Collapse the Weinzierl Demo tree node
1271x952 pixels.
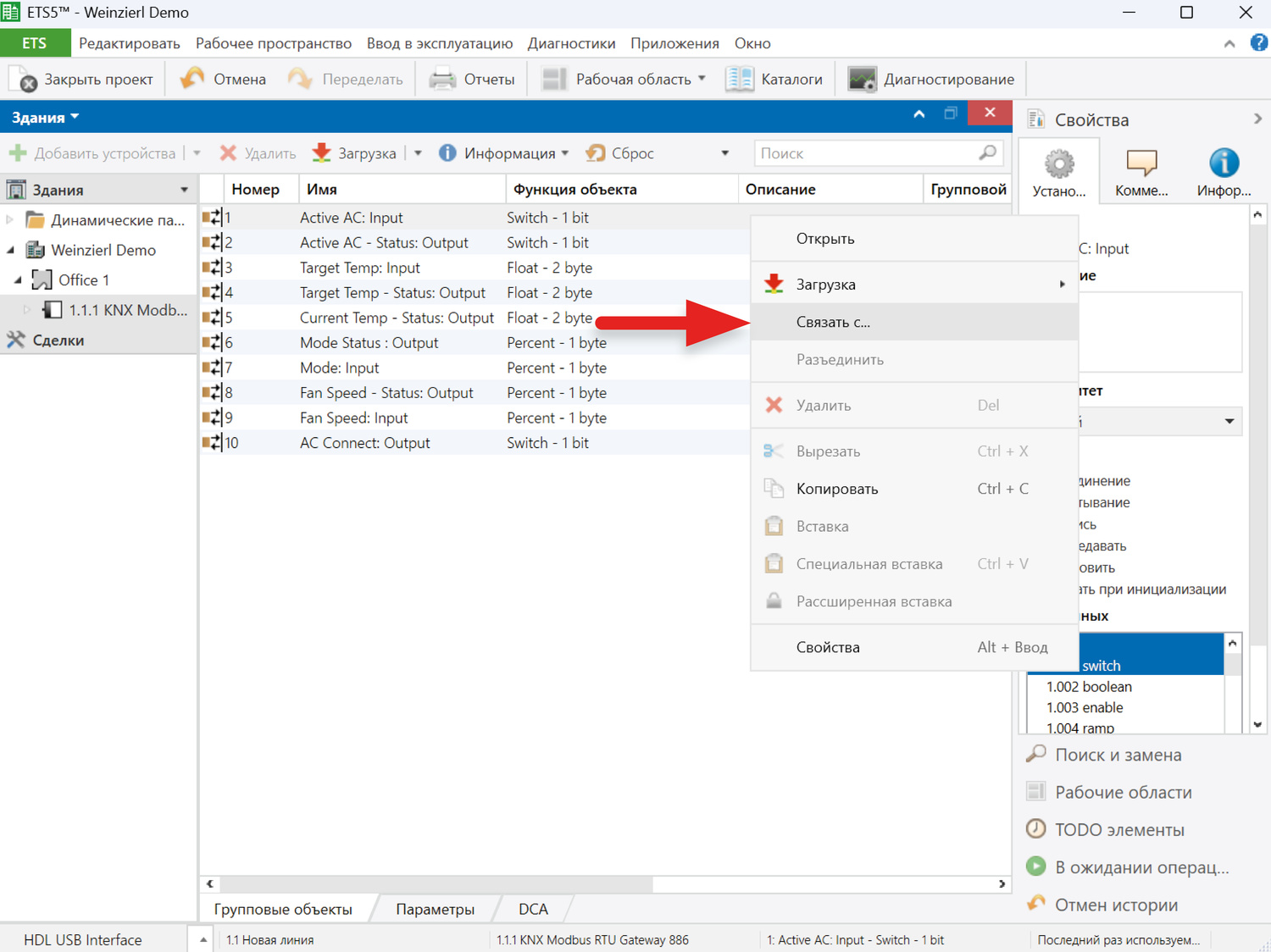pos(11,250)
